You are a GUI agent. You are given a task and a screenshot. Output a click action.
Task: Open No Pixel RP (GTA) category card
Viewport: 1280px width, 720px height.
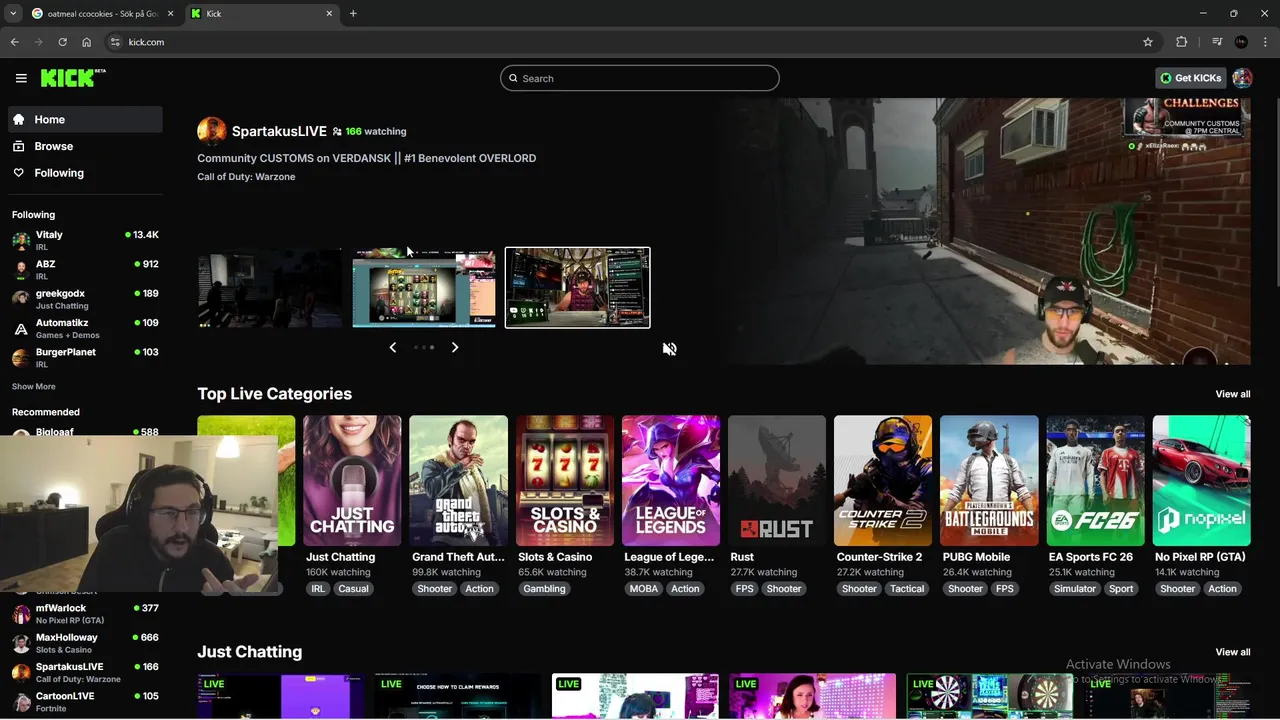coord(1201,481)
